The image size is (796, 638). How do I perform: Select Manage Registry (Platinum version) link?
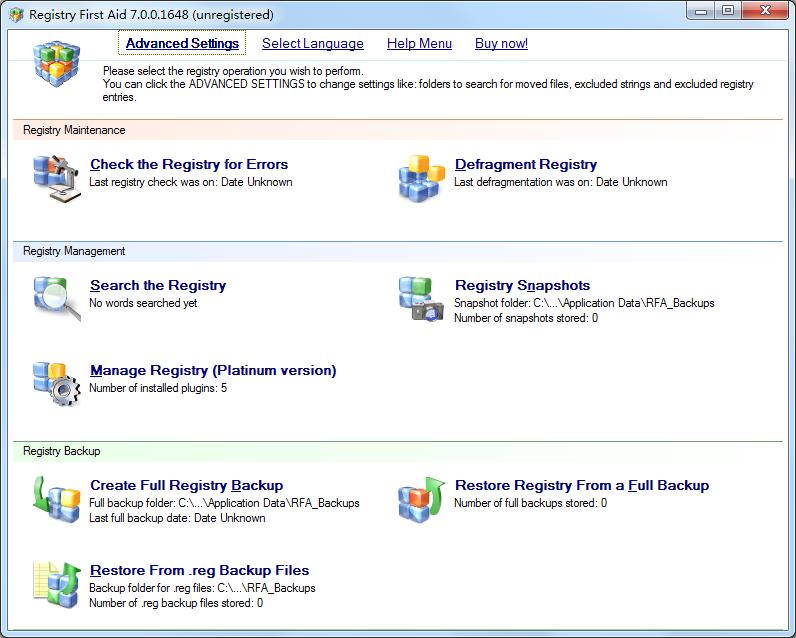coord(212,370)
